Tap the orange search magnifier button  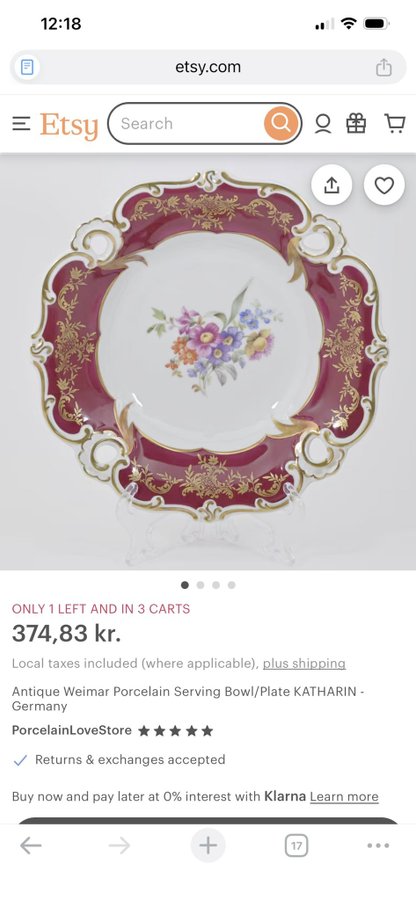coord(281,123)
